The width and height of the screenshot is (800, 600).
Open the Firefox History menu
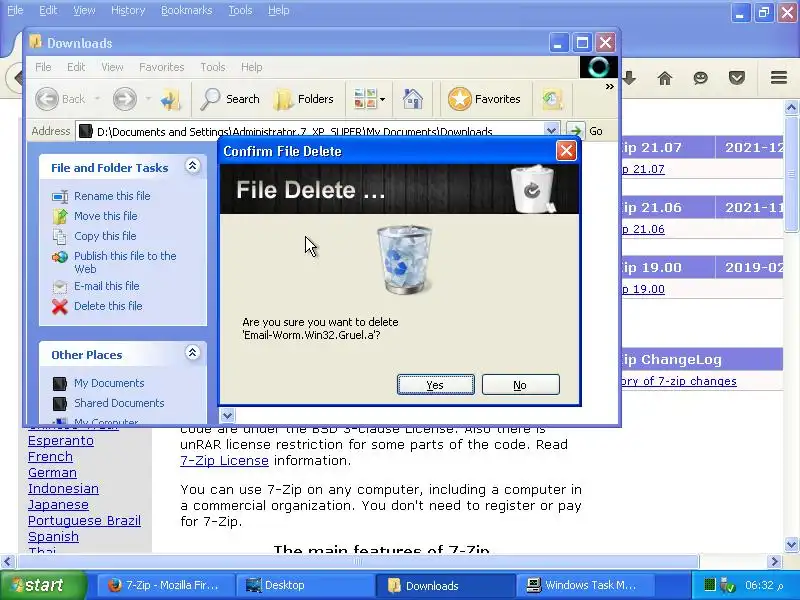[128, 10]
